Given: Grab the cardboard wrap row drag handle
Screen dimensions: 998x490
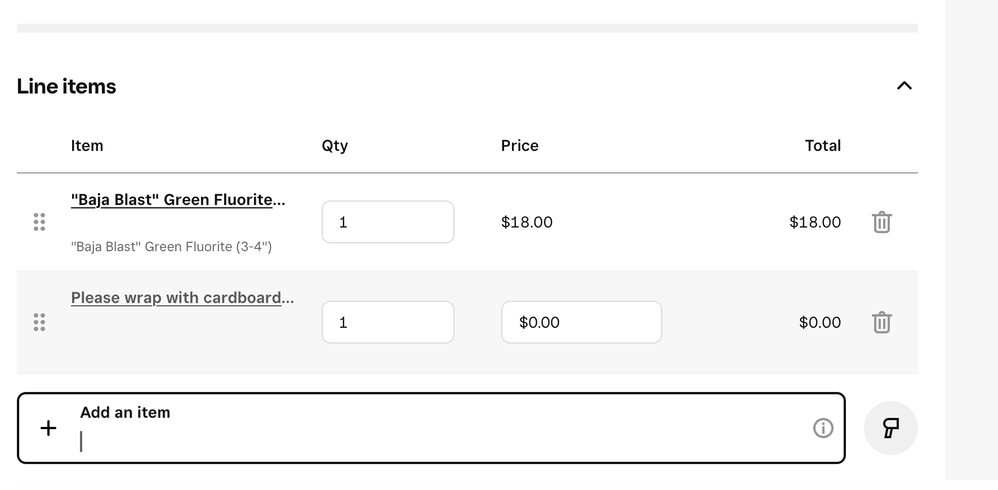Looking at the screenshot, I should tap(39, 322).
